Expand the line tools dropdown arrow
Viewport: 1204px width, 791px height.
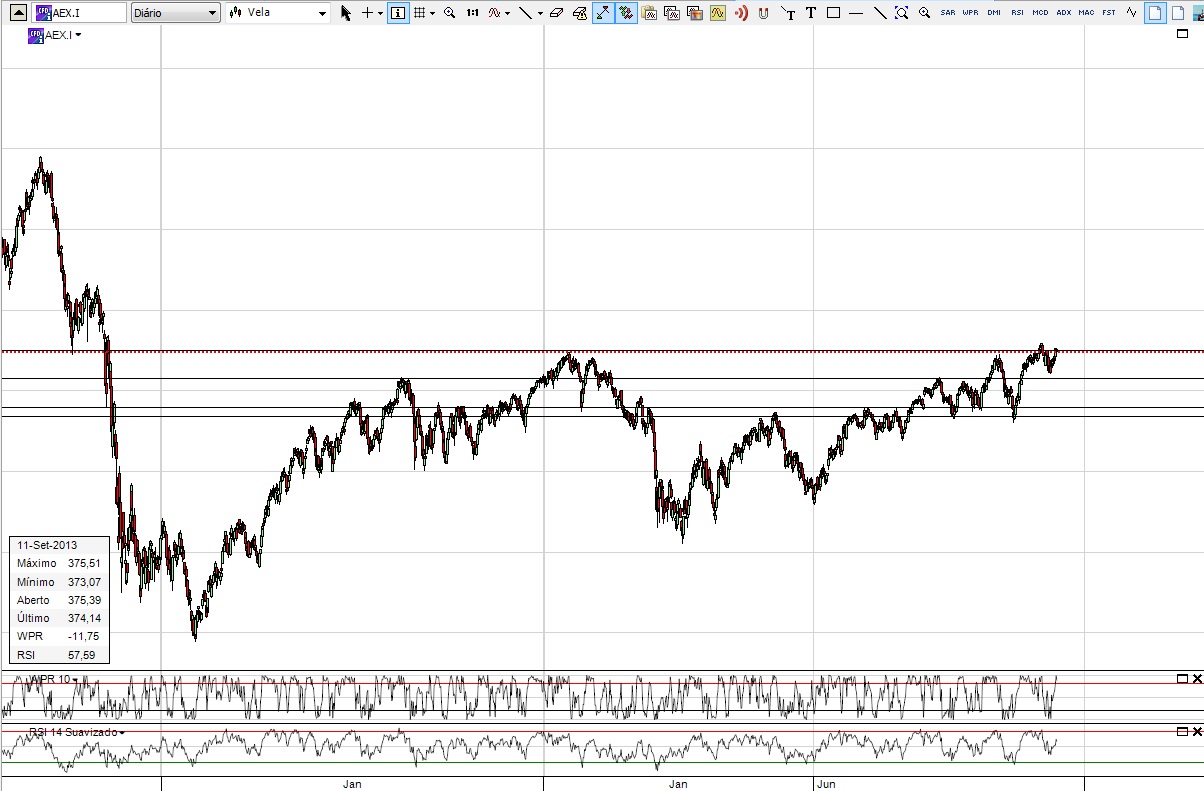[540, 13]
